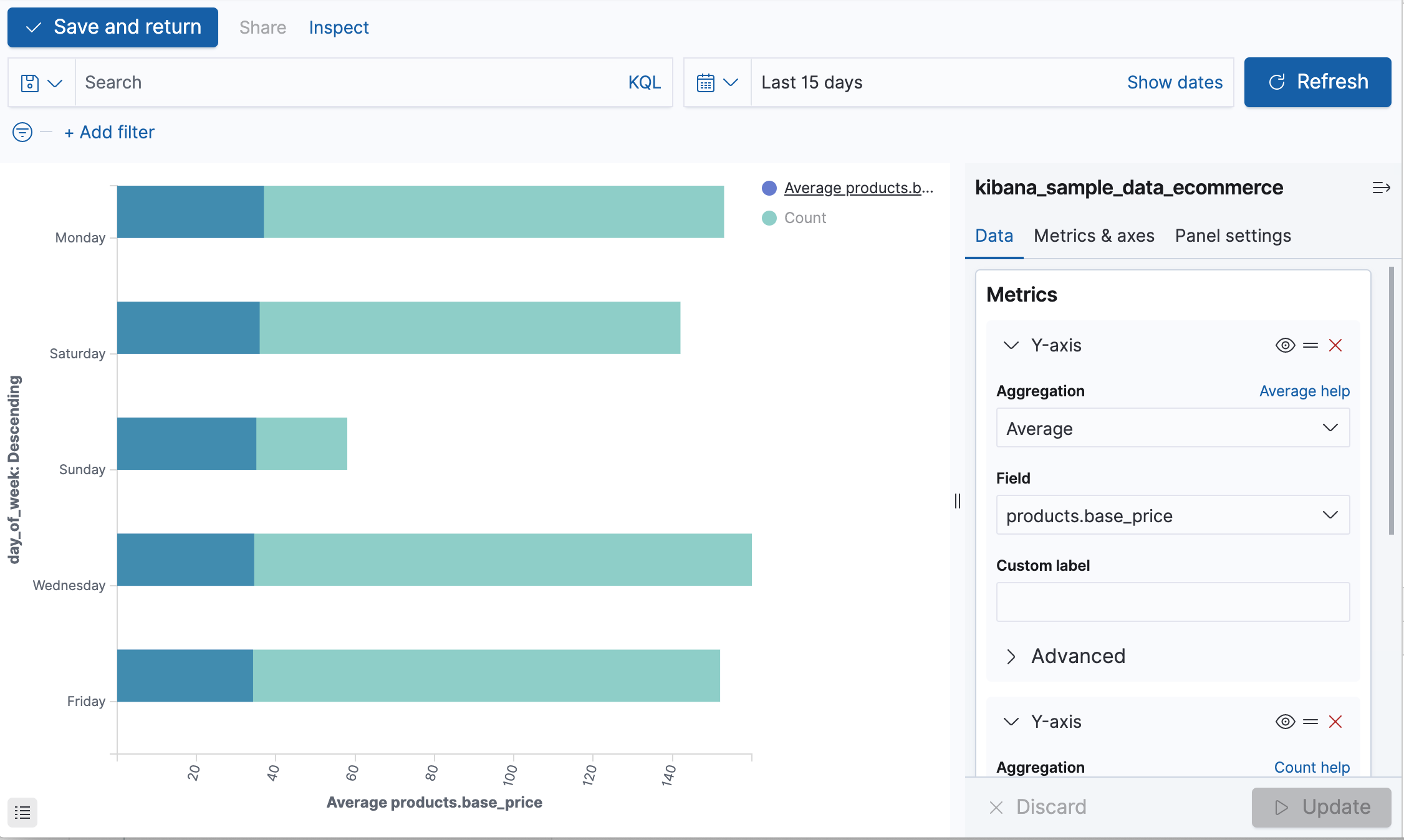Open the products.base_price field dropdown
Screen dimensions: 1404x840
click(1172, 515)
